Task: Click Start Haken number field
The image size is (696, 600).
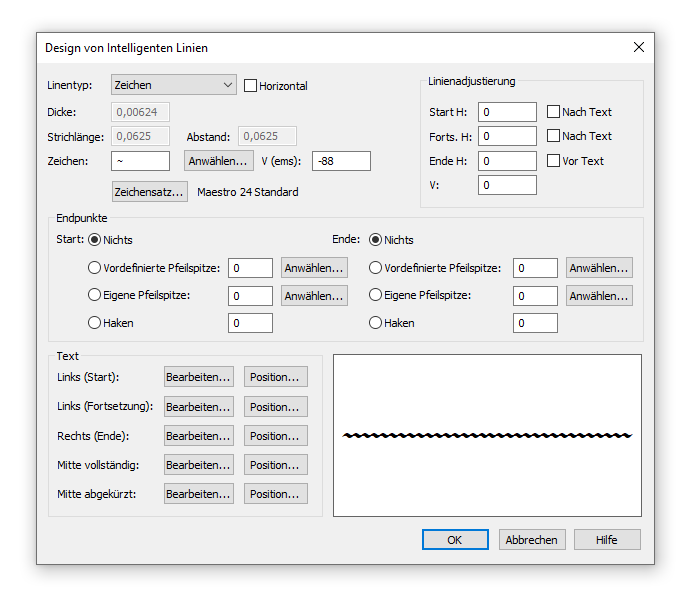Action: [250, 323]
